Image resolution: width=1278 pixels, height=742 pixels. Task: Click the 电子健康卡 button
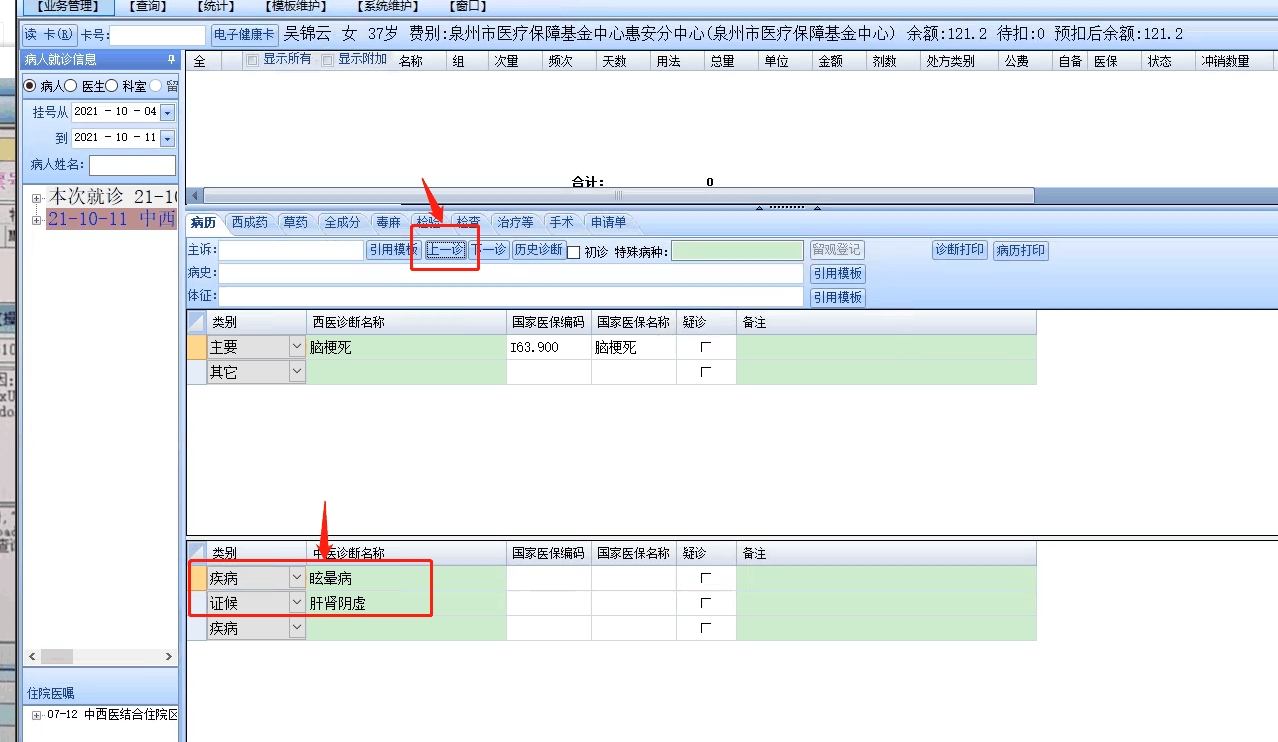(x=244, y=35)
